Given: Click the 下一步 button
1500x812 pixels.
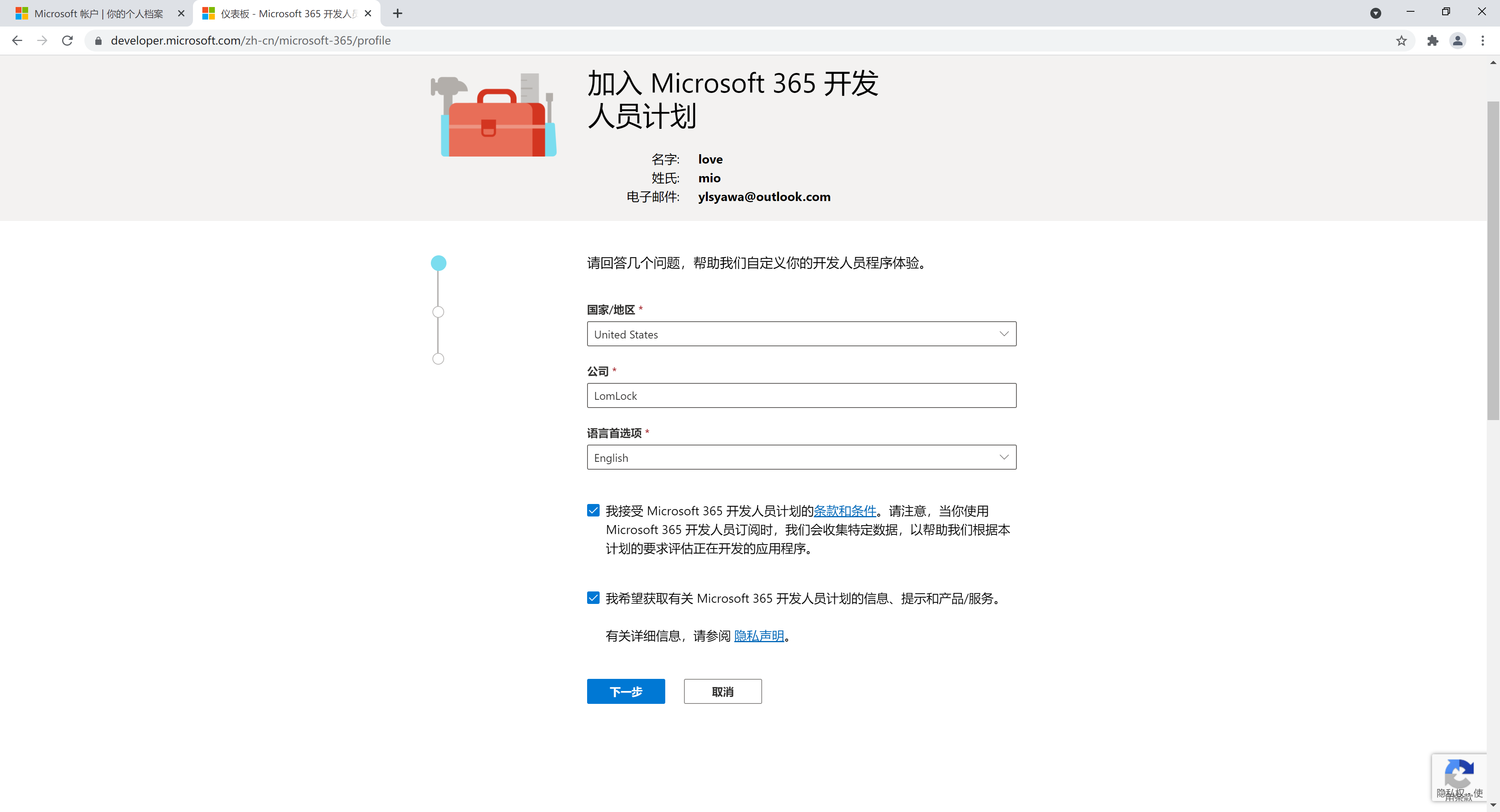Looking at the screenshot, I should click(625, 691).
